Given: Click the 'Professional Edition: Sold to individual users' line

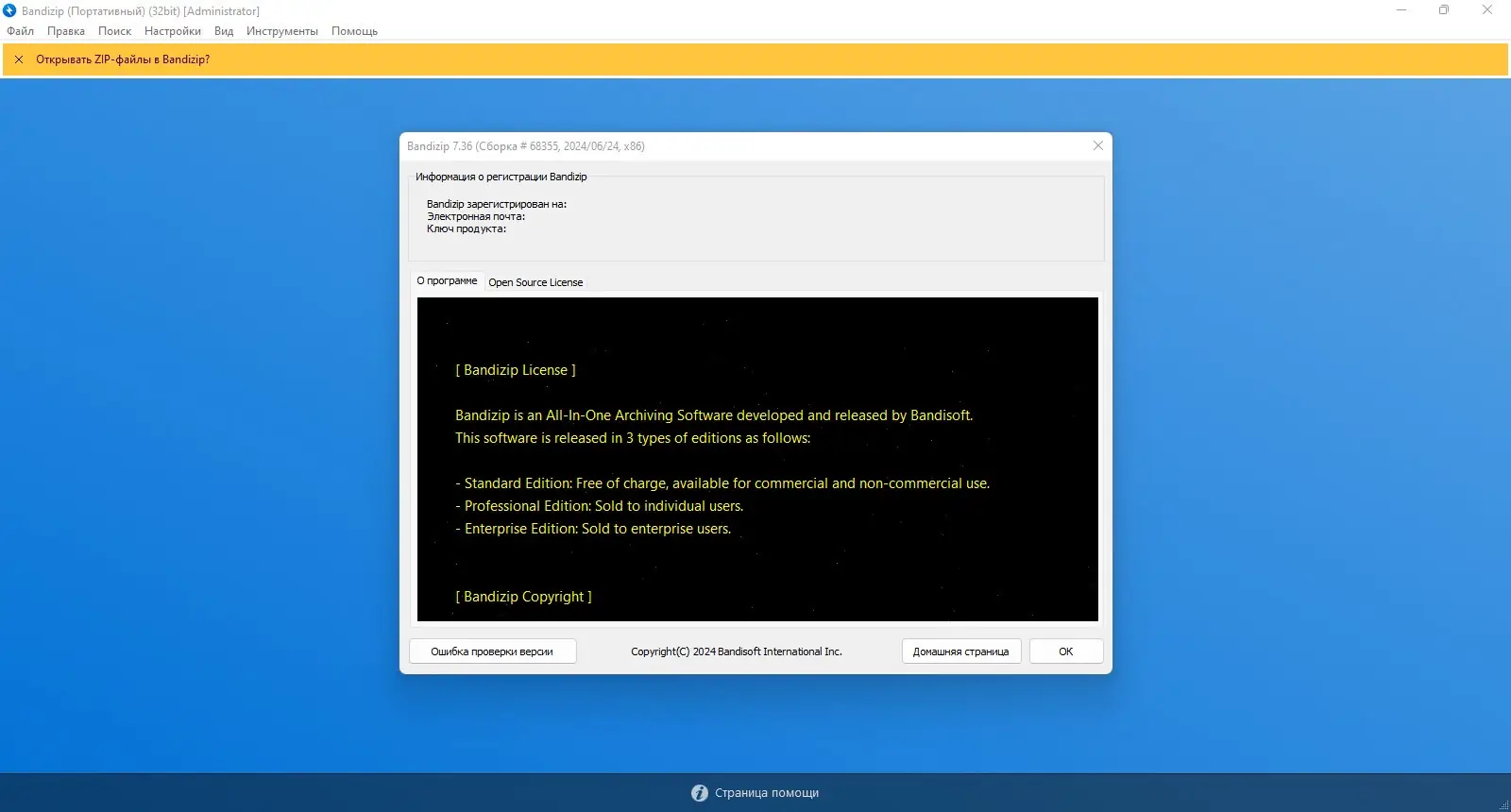Looking at the screenshot, I should click(599, 506).
